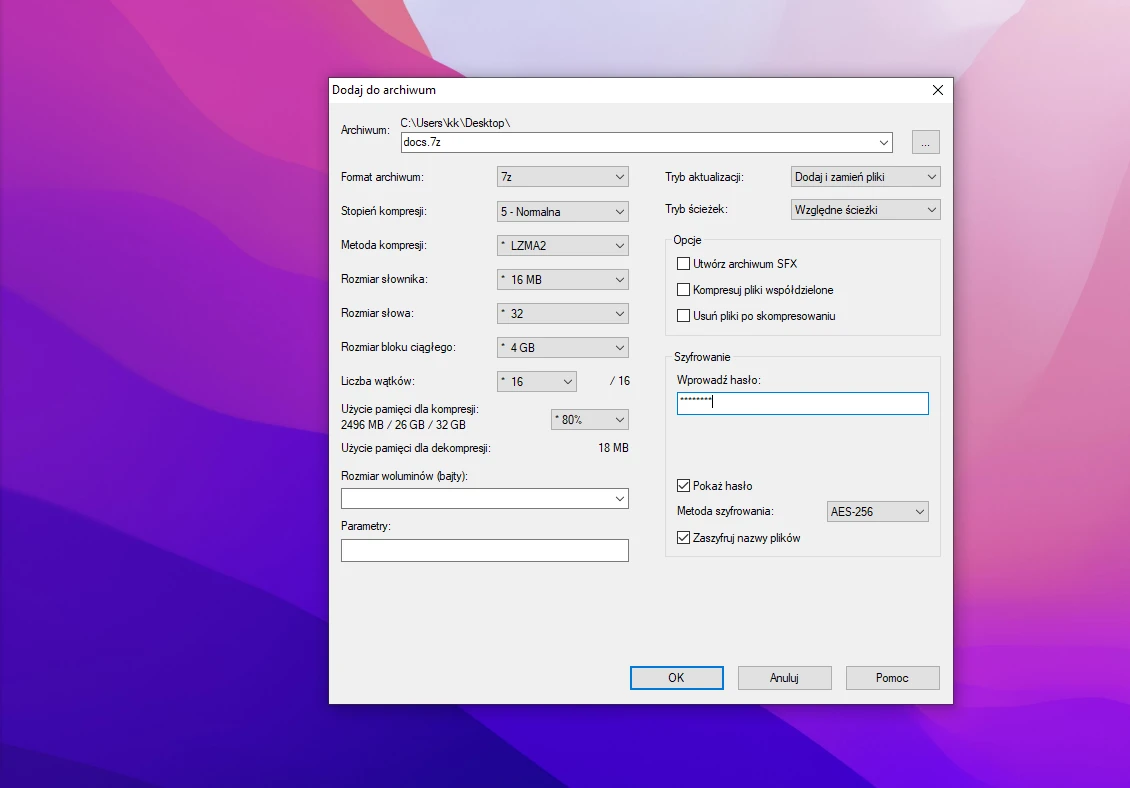Open Tryb aktualizacji dropdown
1130x788 pixels.
(x=865, y=177)
